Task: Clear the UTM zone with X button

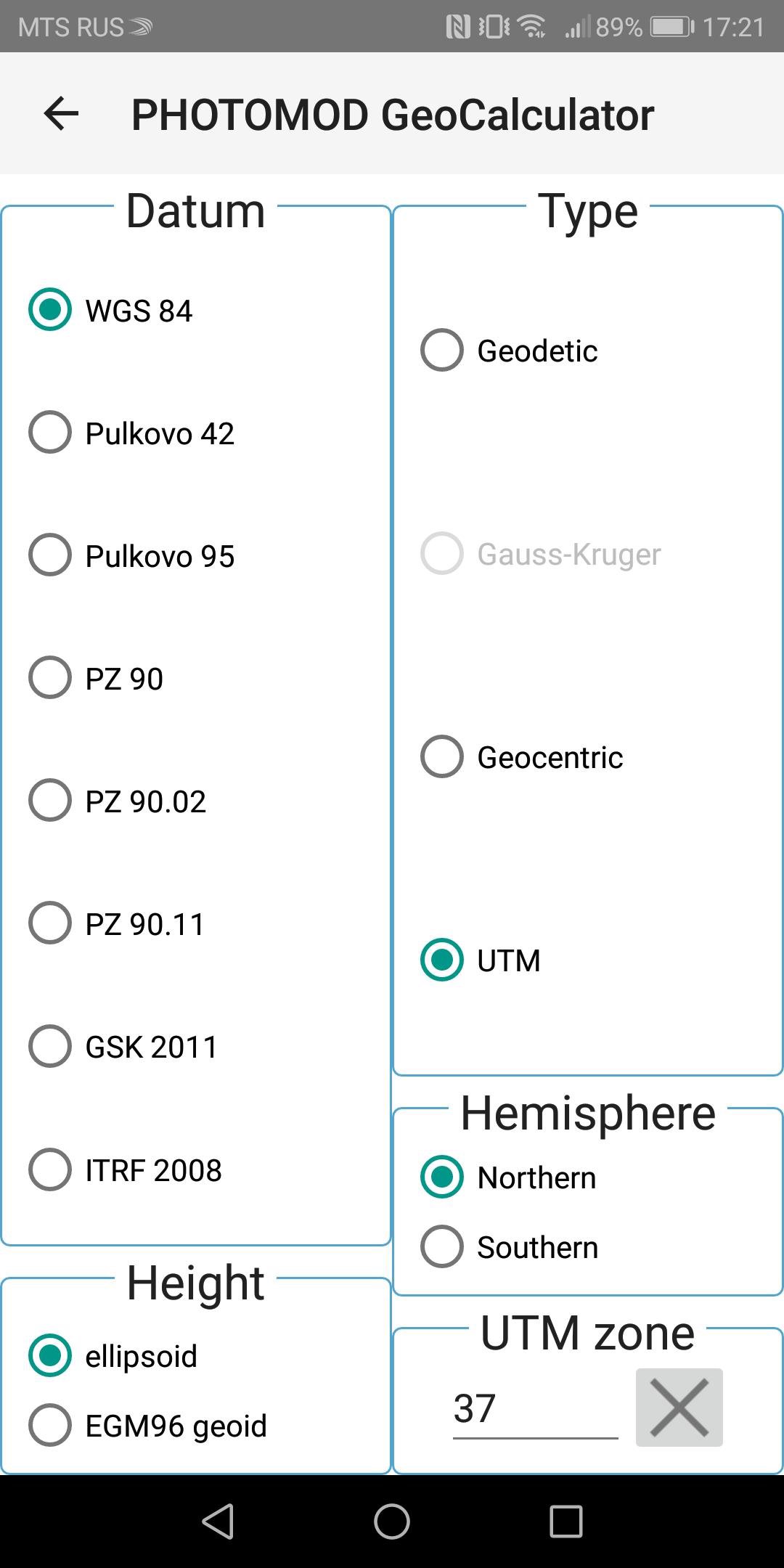Action: click(679, 1408)
